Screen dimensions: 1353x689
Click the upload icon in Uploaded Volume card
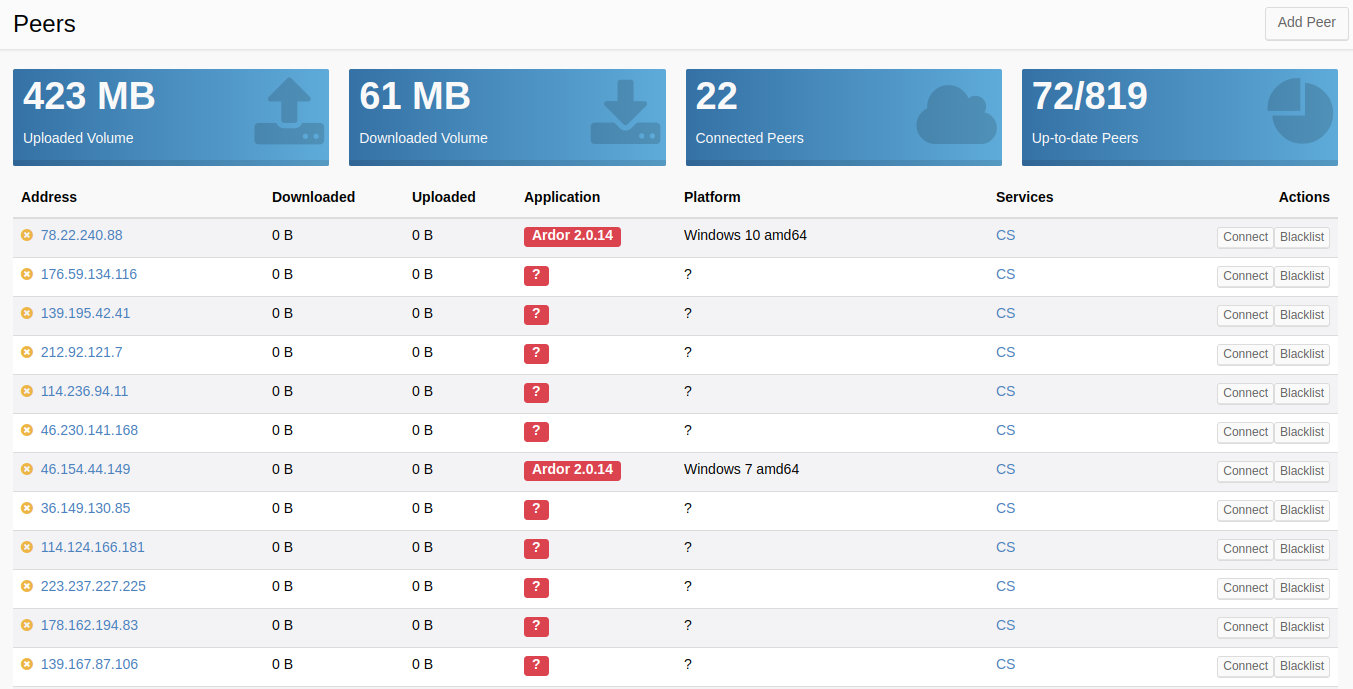(x=289, y=112)
